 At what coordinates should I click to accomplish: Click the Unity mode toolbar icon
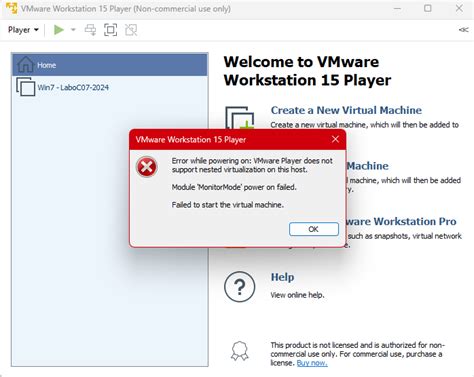(131, 30)
